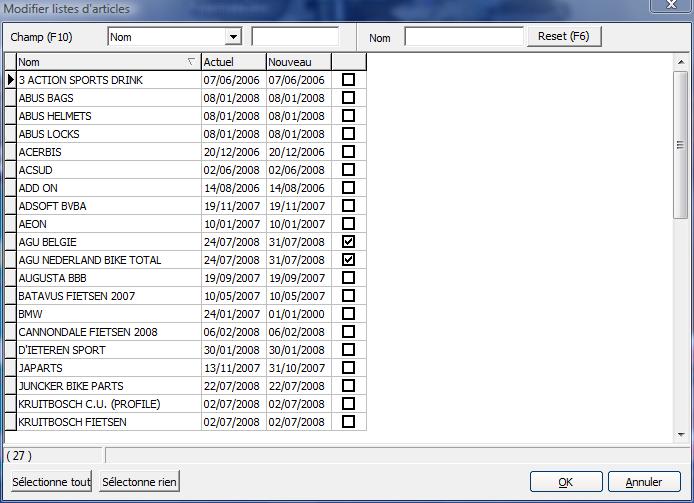
Task: Open the Champ field dropdown
Action: coord(233,37)
